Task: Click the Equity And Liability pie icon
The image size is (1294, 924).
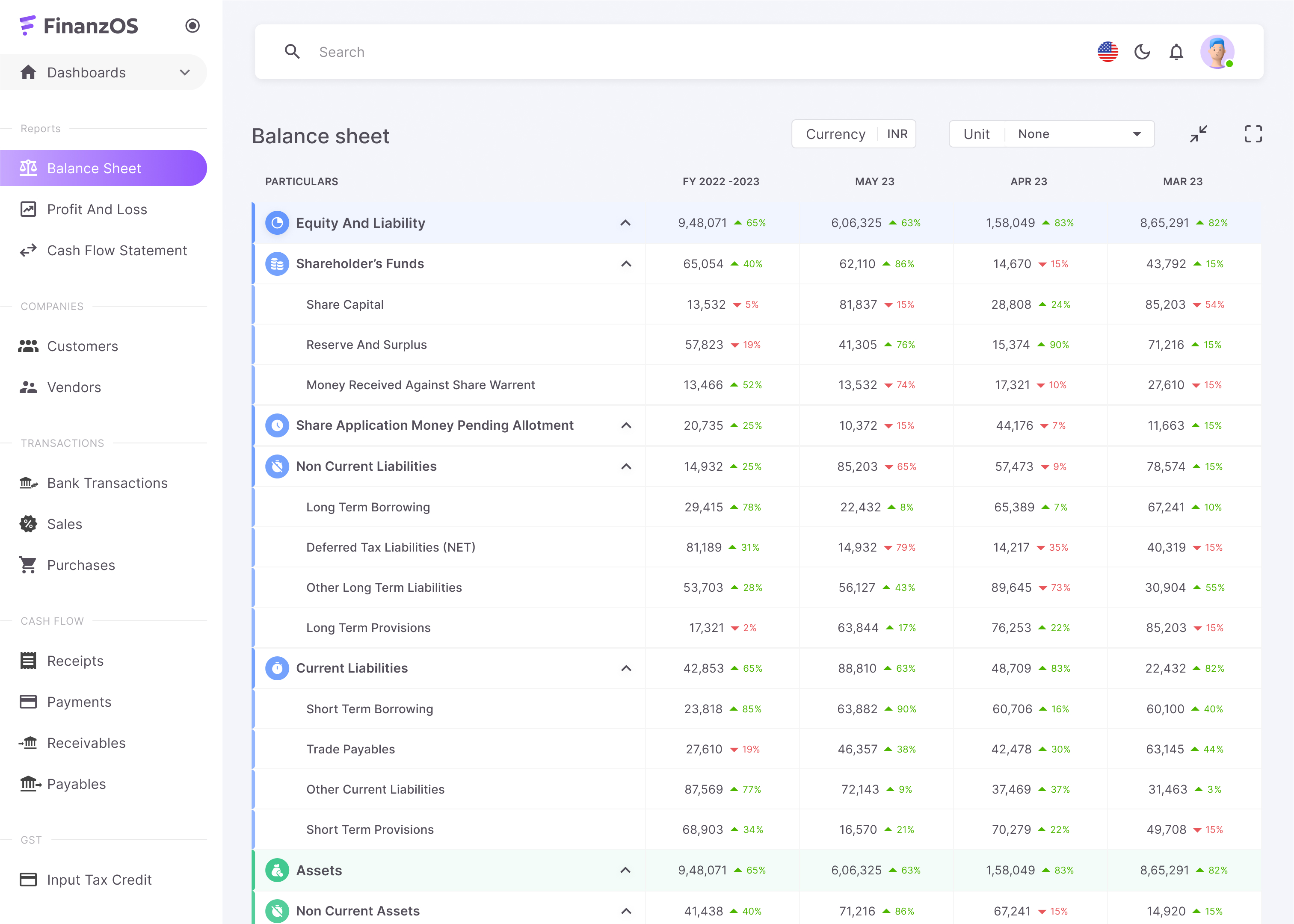Action: (x=277, y=223)
